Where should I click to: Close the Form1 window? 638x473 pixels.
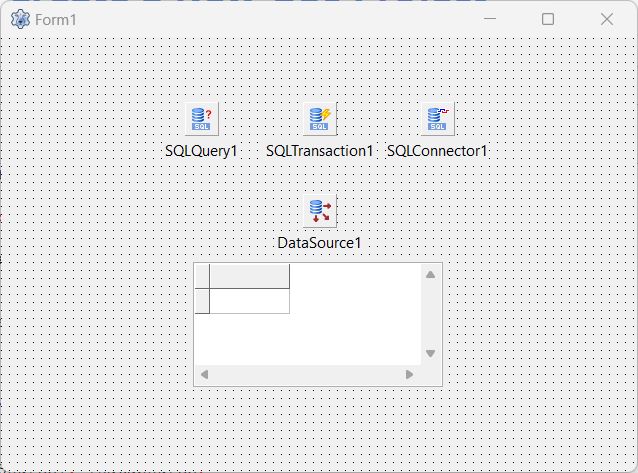click(606, 19)
